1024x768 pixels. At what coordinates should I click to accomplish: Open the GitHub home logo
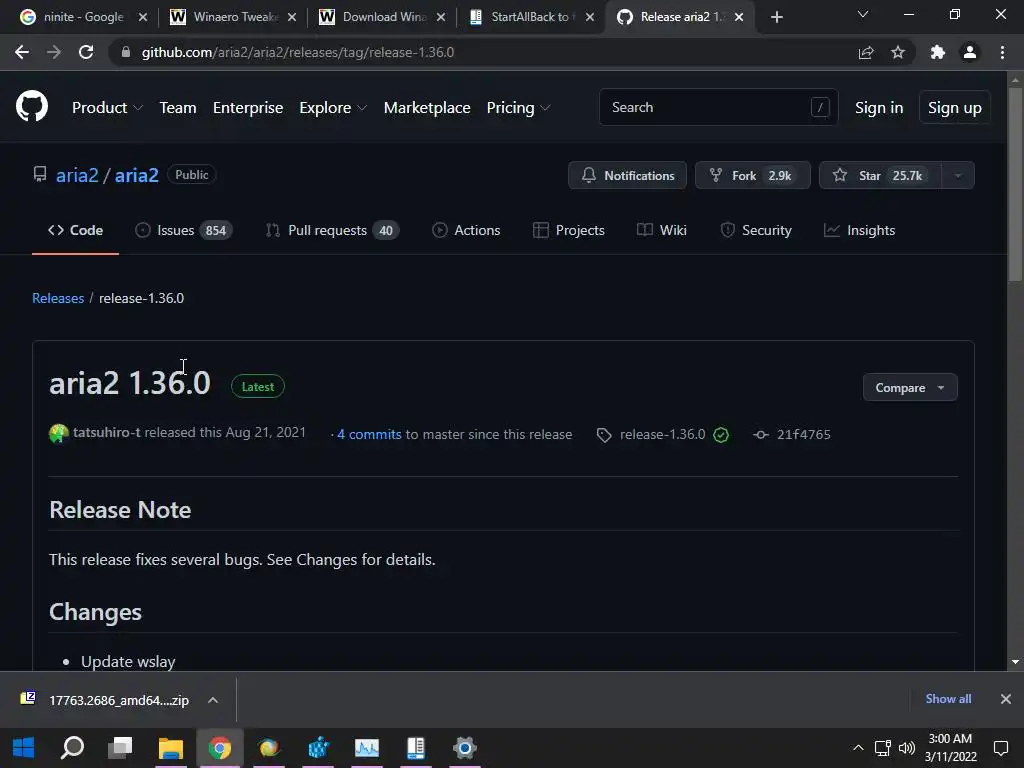[32, 106]
